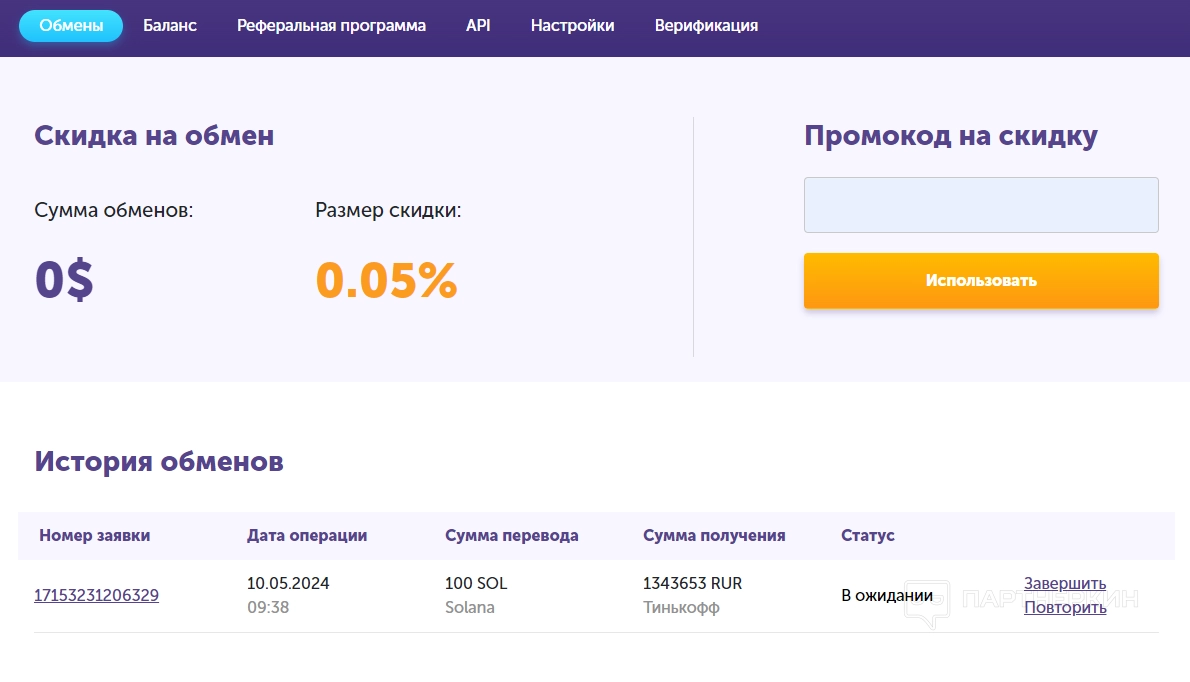Click the Статус column header
The width and height of the screenshot is (1190, 682).
868,536
